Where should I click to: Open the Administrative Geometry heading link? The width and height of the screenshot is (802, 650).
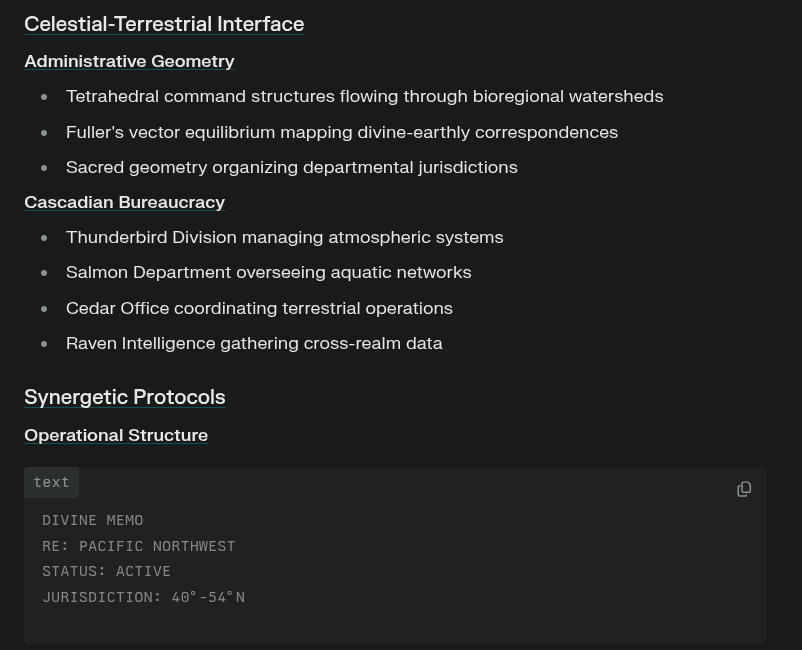[129, 61]
